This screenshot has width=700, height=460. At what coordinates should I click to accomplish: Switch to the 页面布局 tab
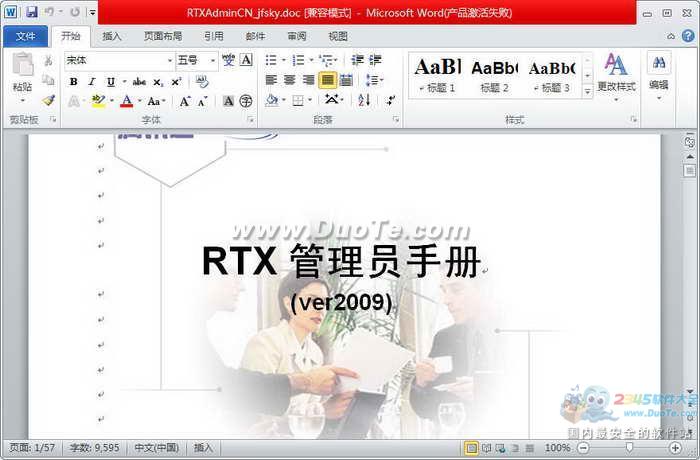(163, 37)
